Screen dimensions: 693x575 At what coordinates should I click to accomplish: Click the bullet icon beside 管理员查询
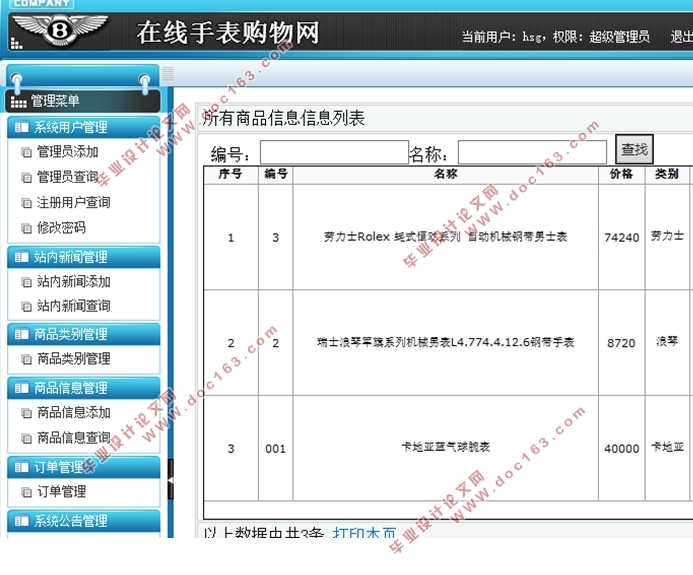(27, 178)
